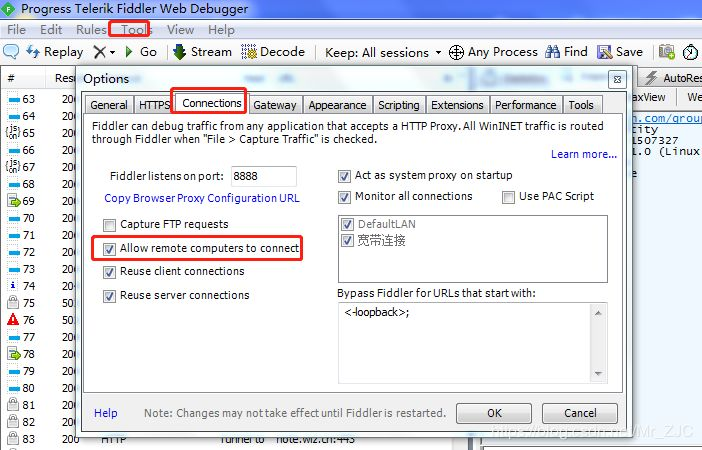Click the # column header in sessions list
The width and height of the screenshot is (702, 450).
click(11, 78)
